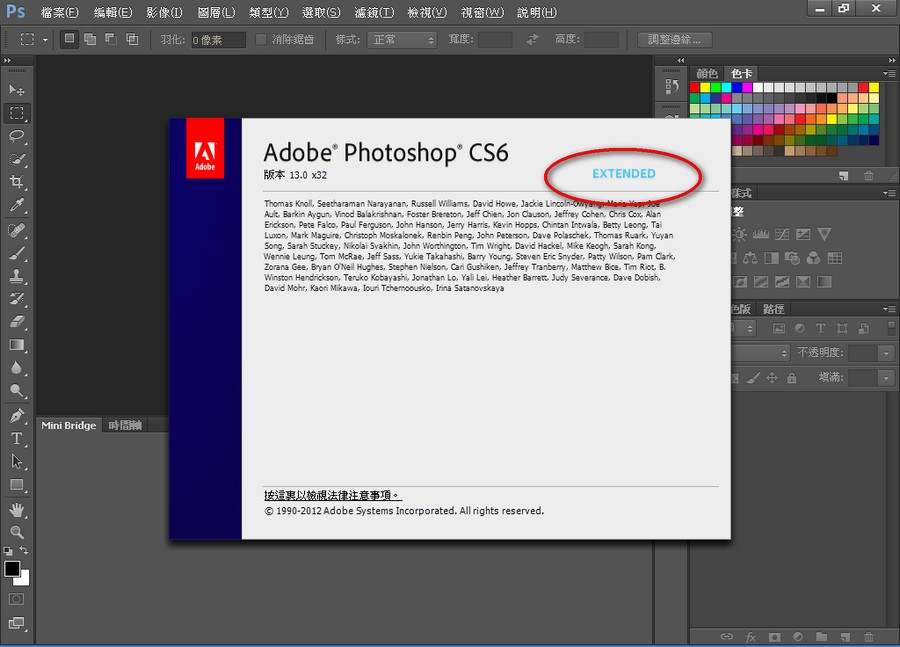Select the Quick Selection tool
This screenshot has width=900, height=647.
17,159
